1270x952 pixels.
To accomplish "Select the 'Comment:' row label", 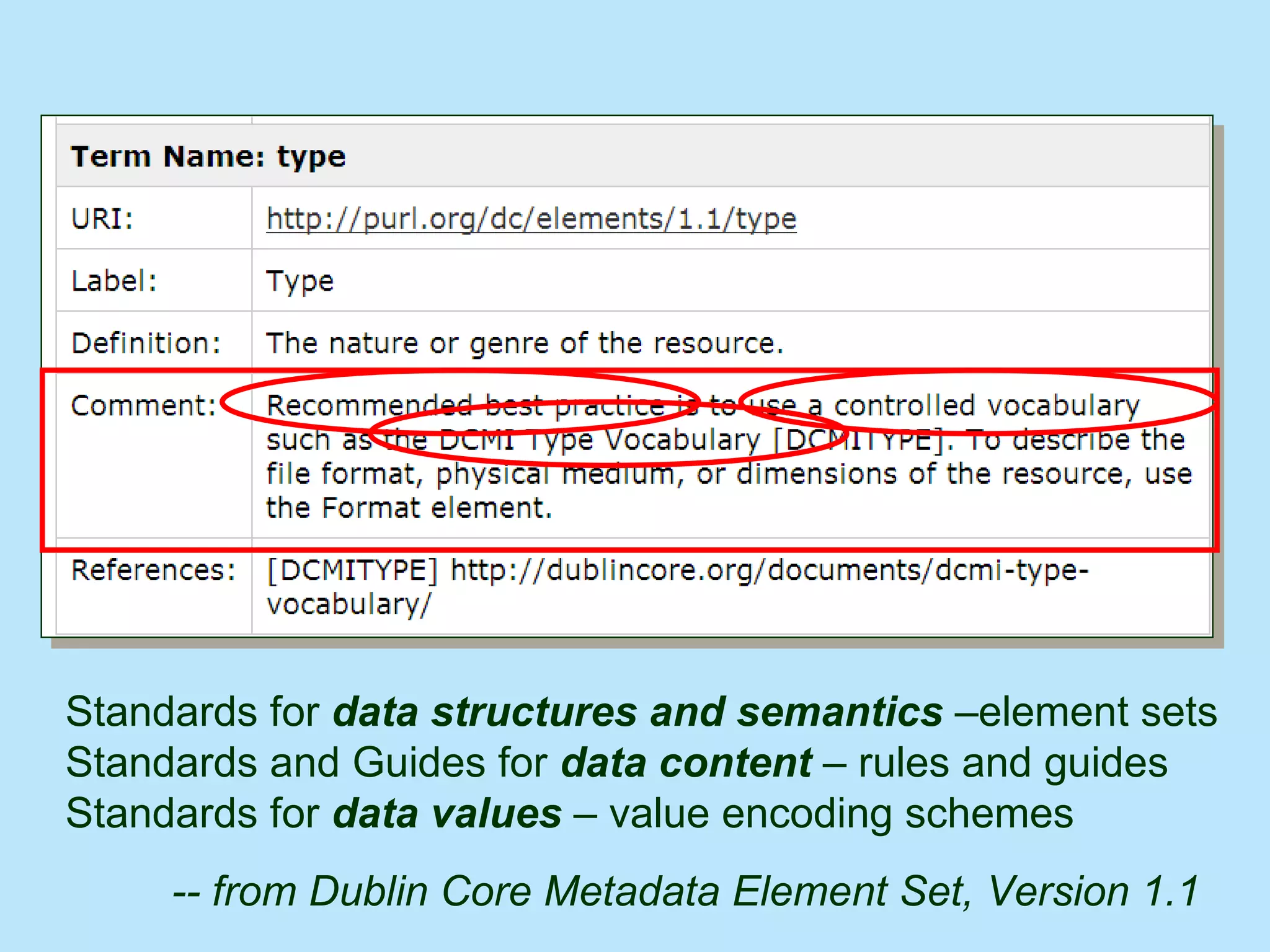I will (144, 405).
